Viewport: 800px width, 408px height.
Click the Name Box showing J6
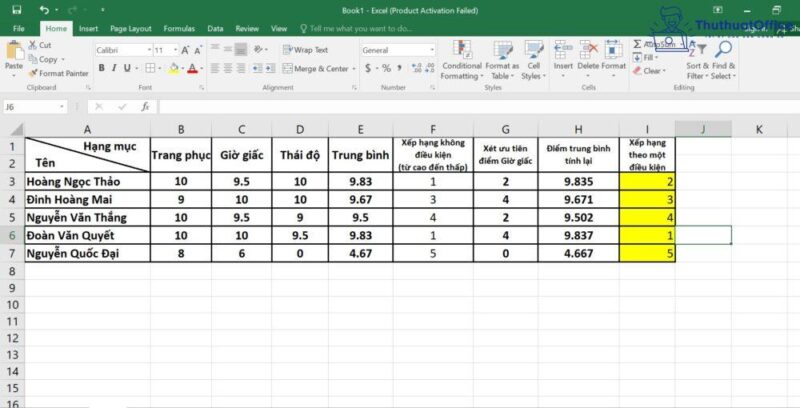coord(35,107)
